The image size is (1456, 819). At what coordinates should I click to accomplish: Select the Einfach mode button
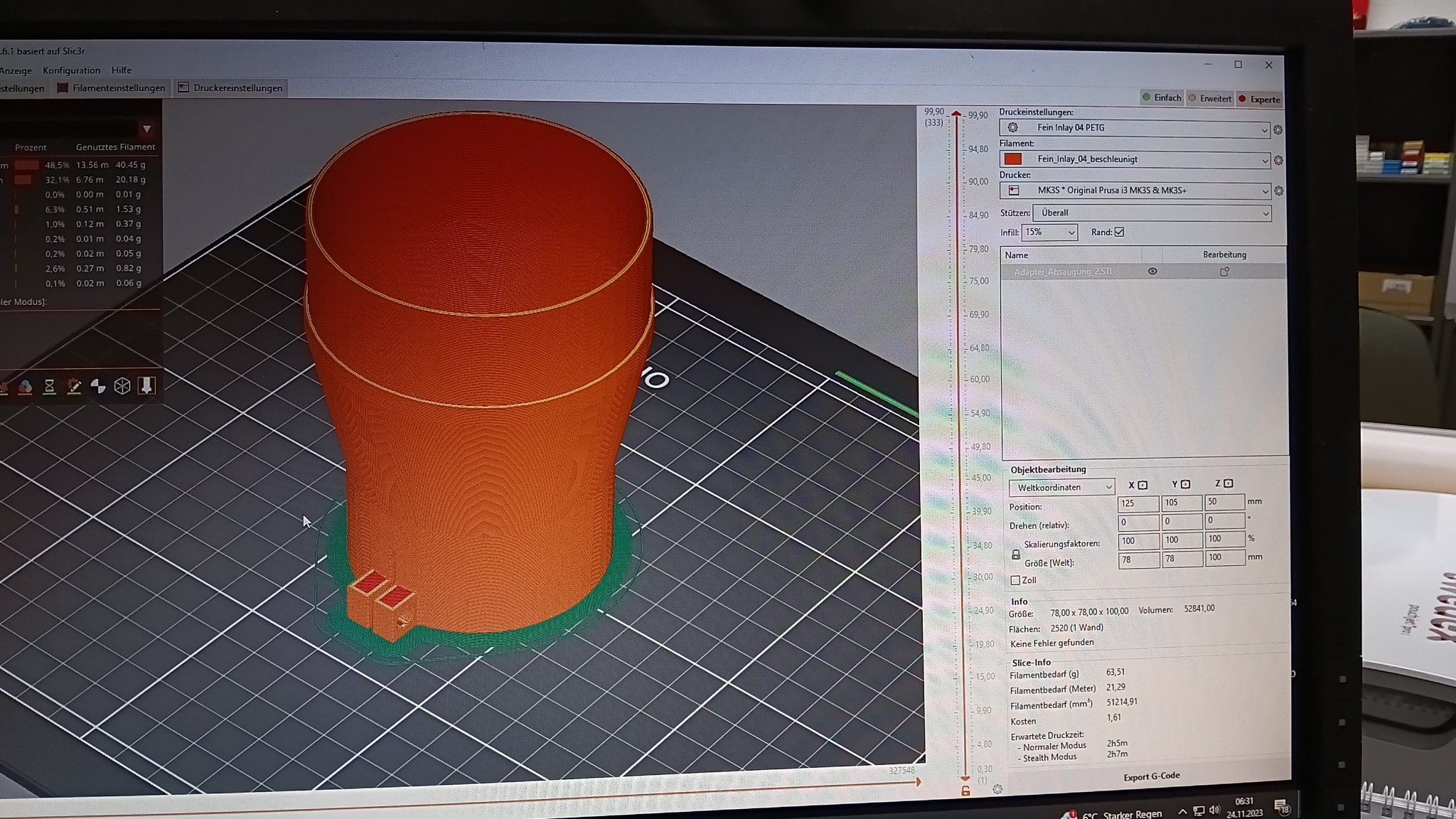1162,98
